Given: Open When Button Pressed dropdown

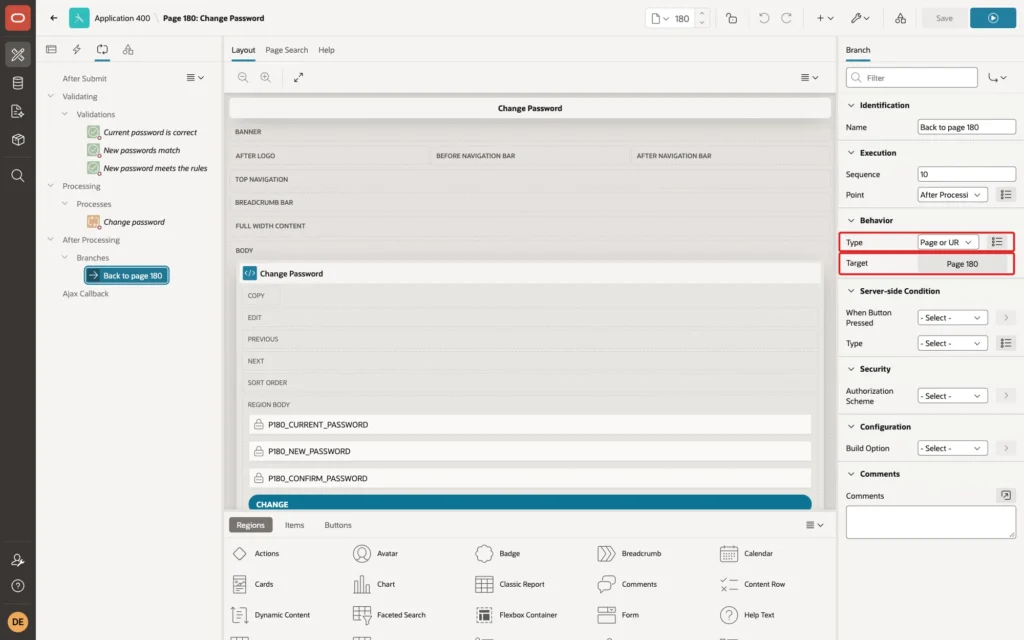Looking at the screenshot, I should [952, 317].
